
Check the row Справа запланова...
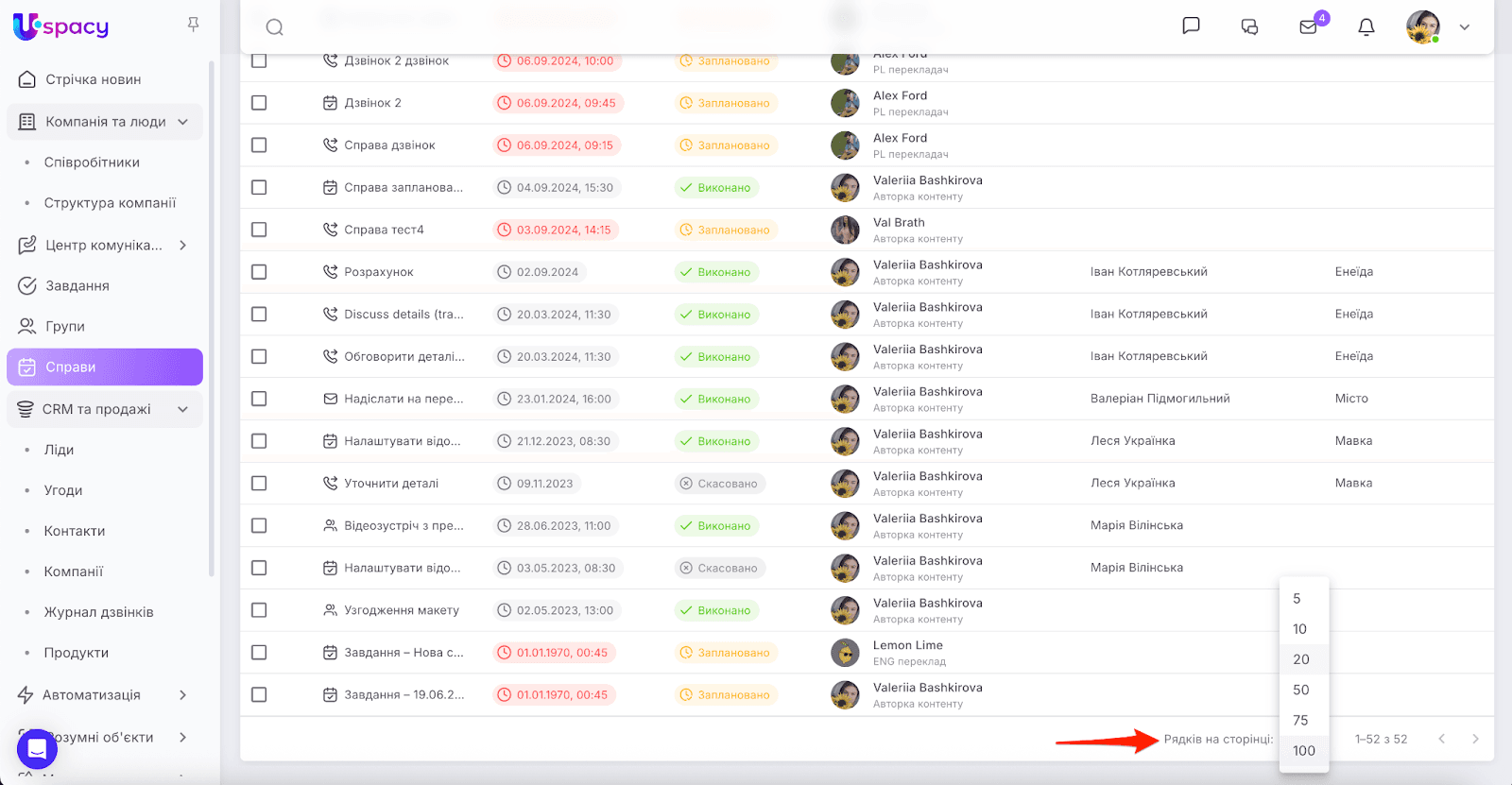tap(259, 188)
